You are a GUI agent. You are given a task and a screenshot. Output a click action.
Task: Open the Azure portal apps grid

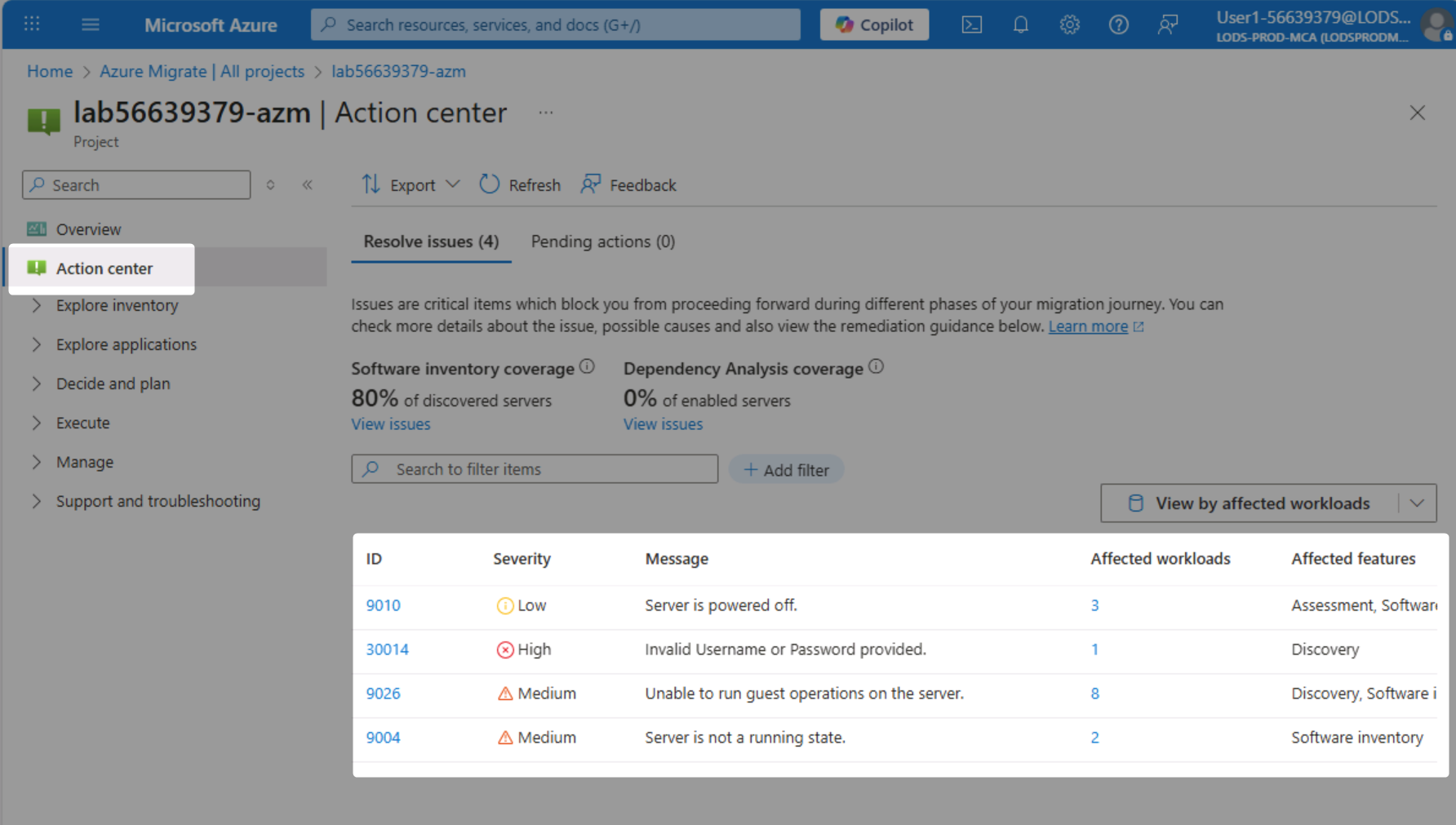pyautogui.click(x=32, y=24)
